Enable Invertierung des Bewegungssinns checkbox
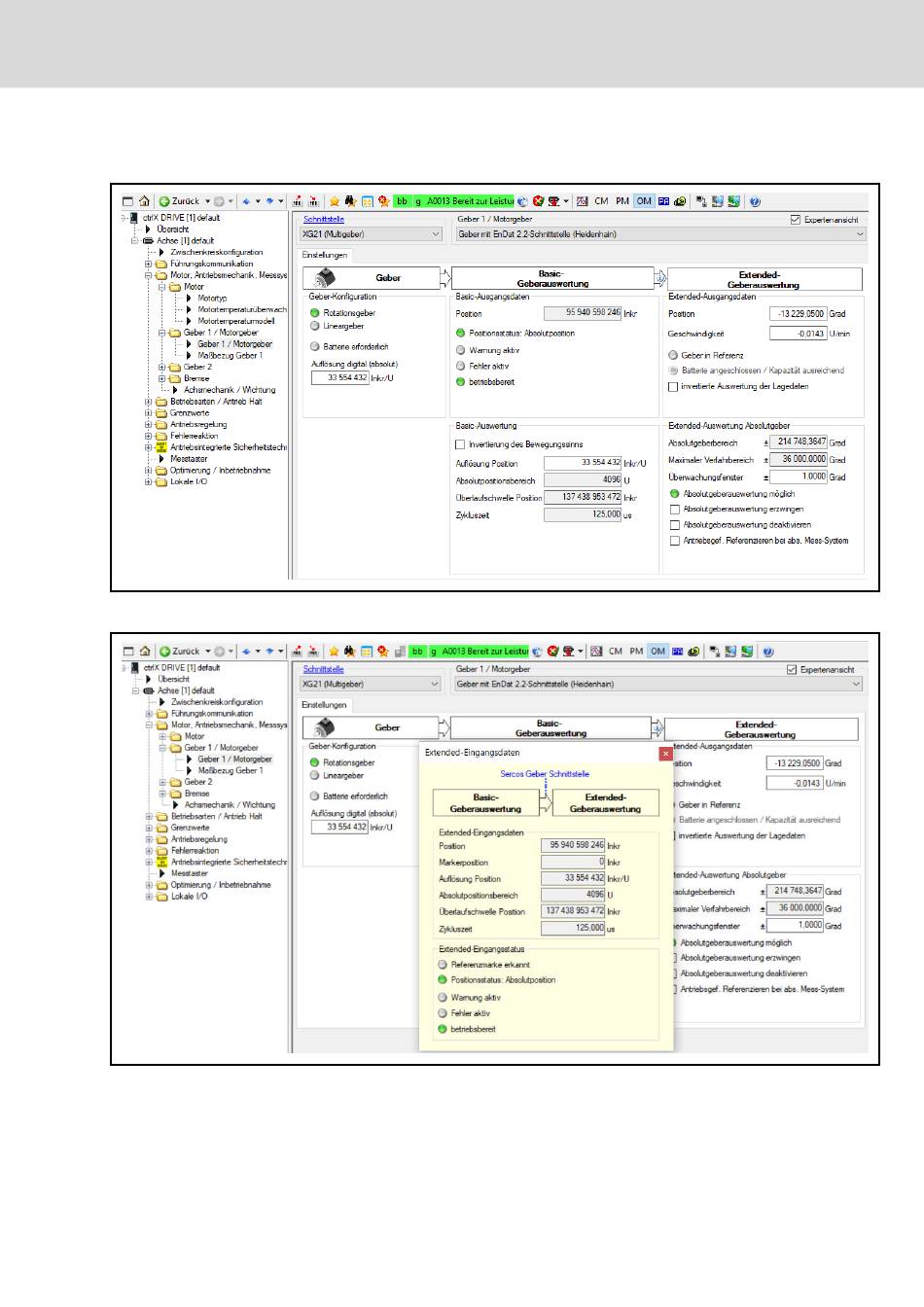The height and width of the screenshot is (1307, 924). pyautogui.click(x=461, y=444)
